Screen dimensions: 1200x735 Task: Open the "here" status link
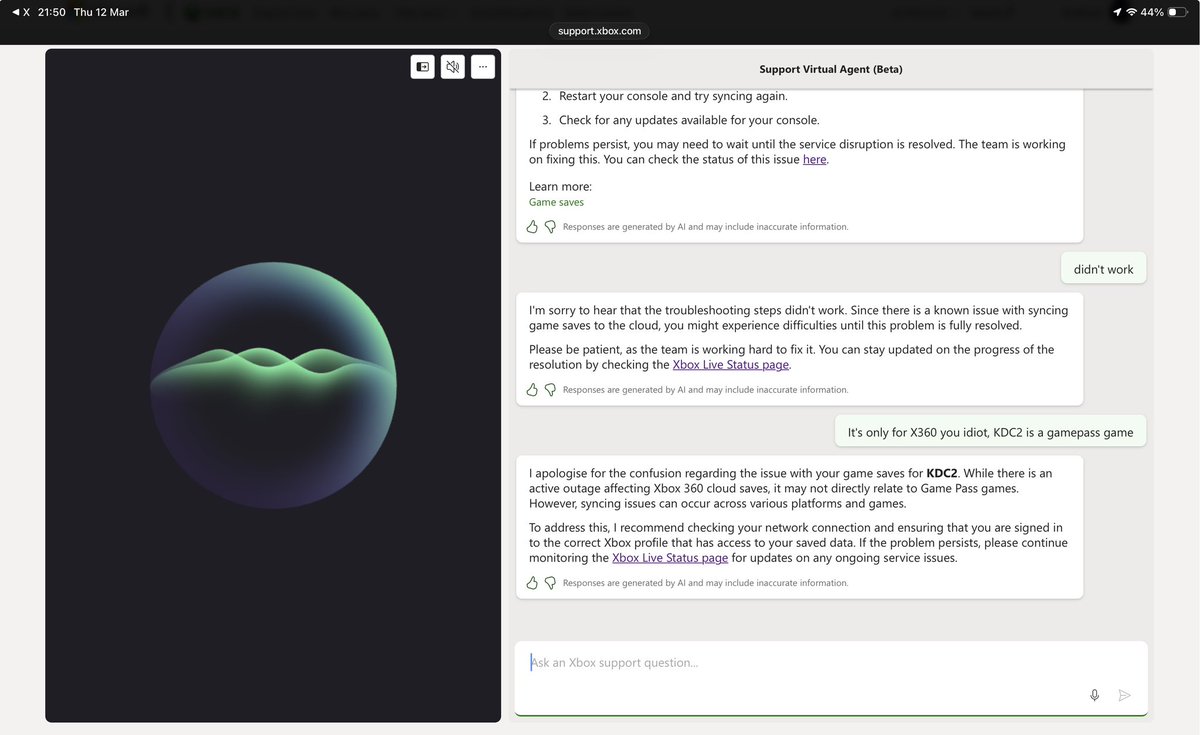(814, 159)
